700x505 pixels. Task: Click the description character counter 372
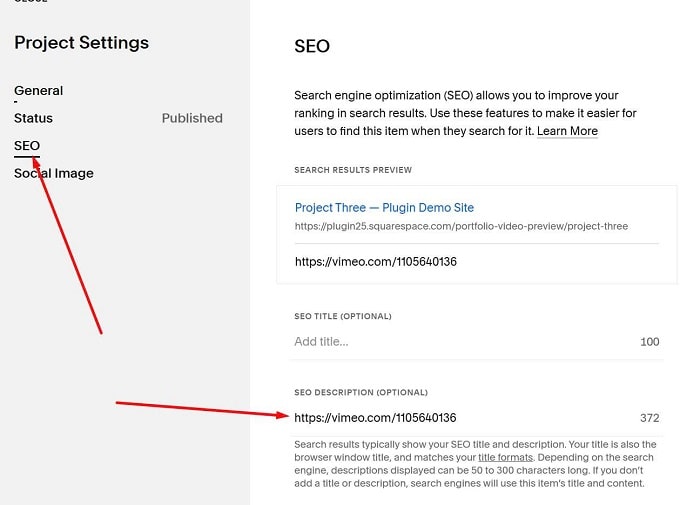coord(649,418)
